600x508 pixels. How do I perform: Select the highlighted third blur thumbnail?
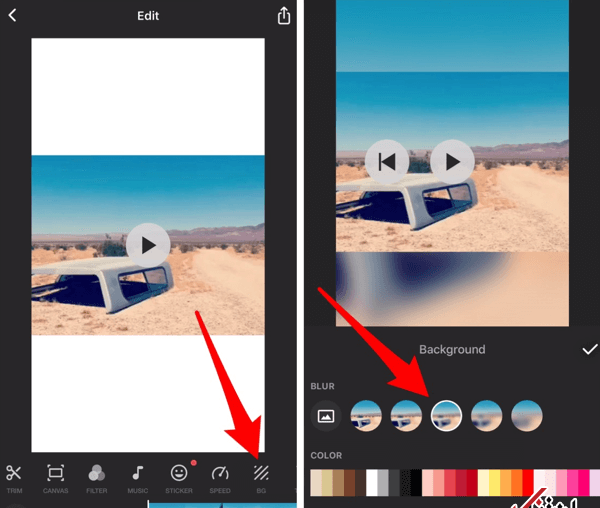[446, 416]
